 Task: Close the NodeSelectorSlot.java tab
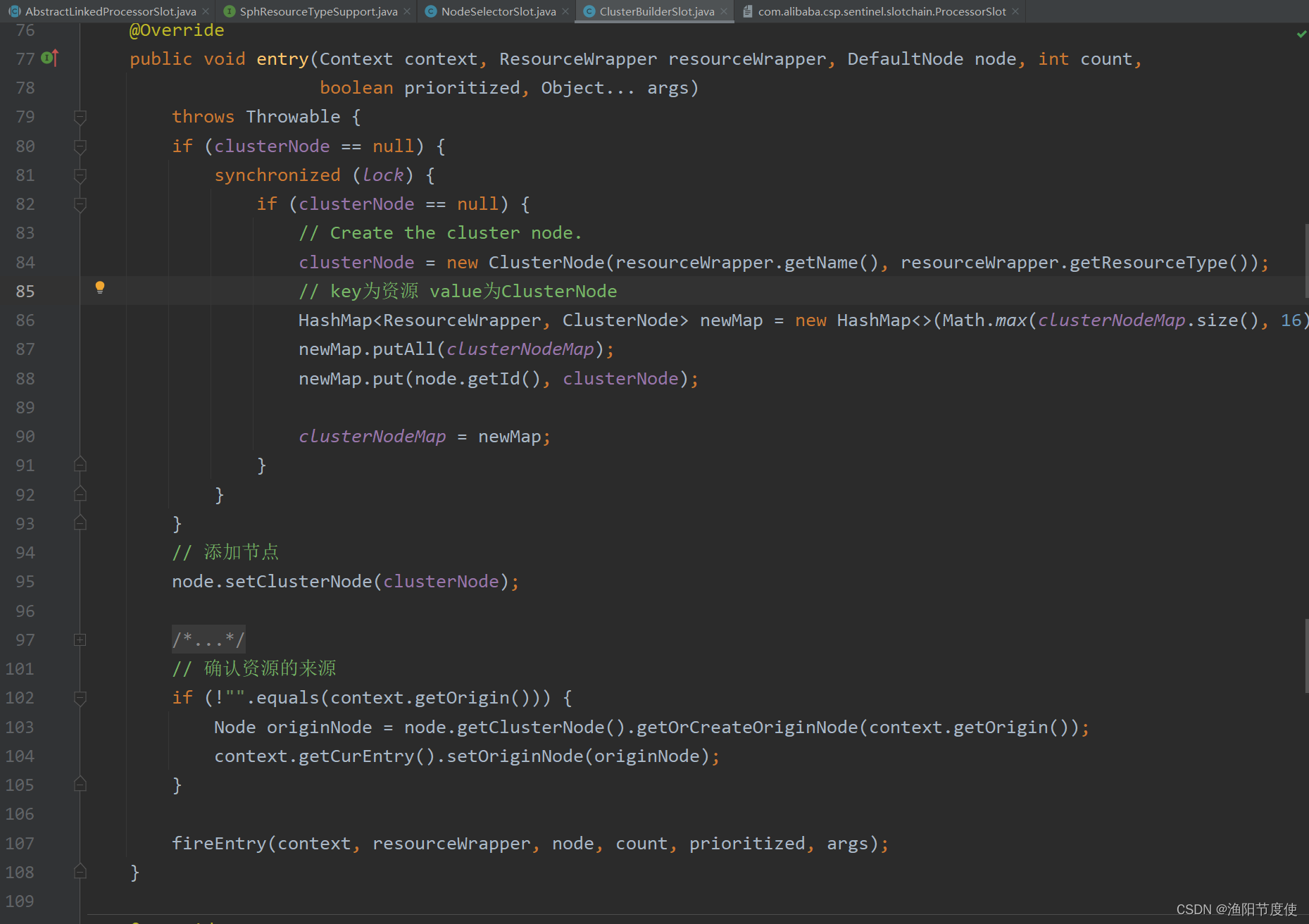565,11
